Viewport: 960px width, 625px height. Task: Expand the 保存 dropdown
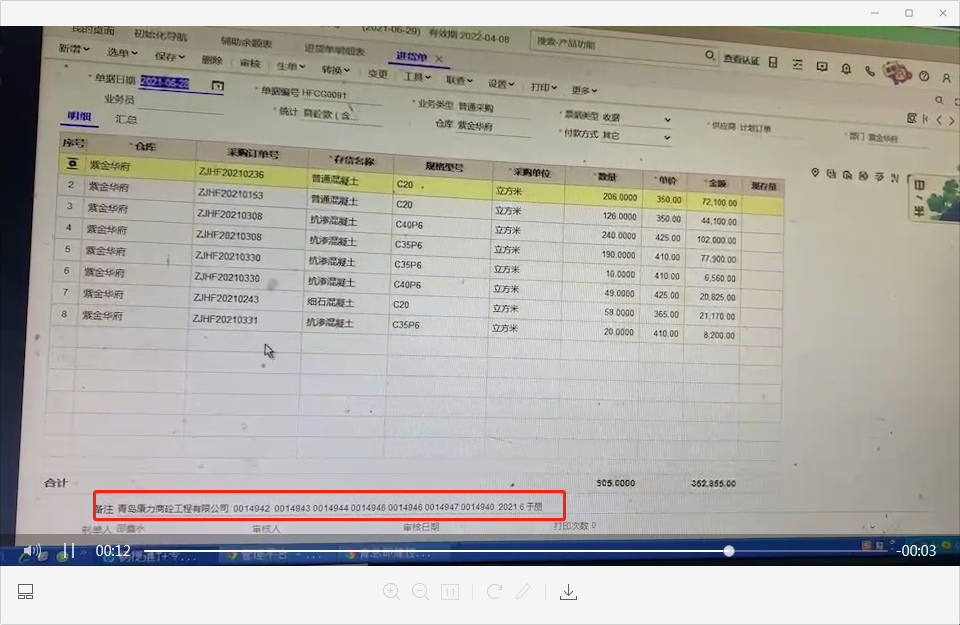pos(170,56)
